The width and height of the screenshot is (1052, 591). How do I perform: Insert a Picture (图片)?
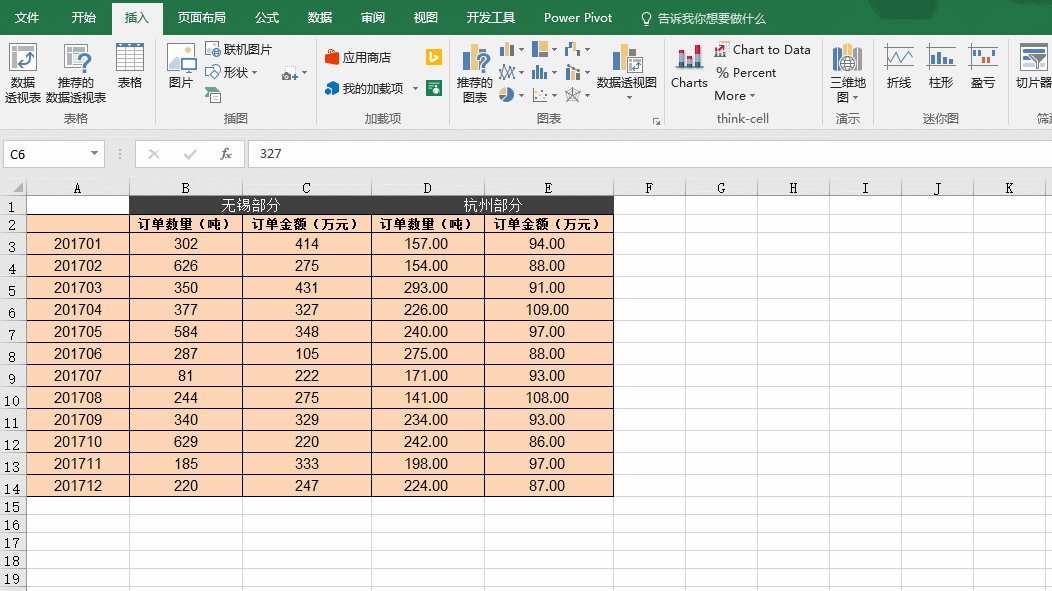pyautogui.click(x=181, y=66)
